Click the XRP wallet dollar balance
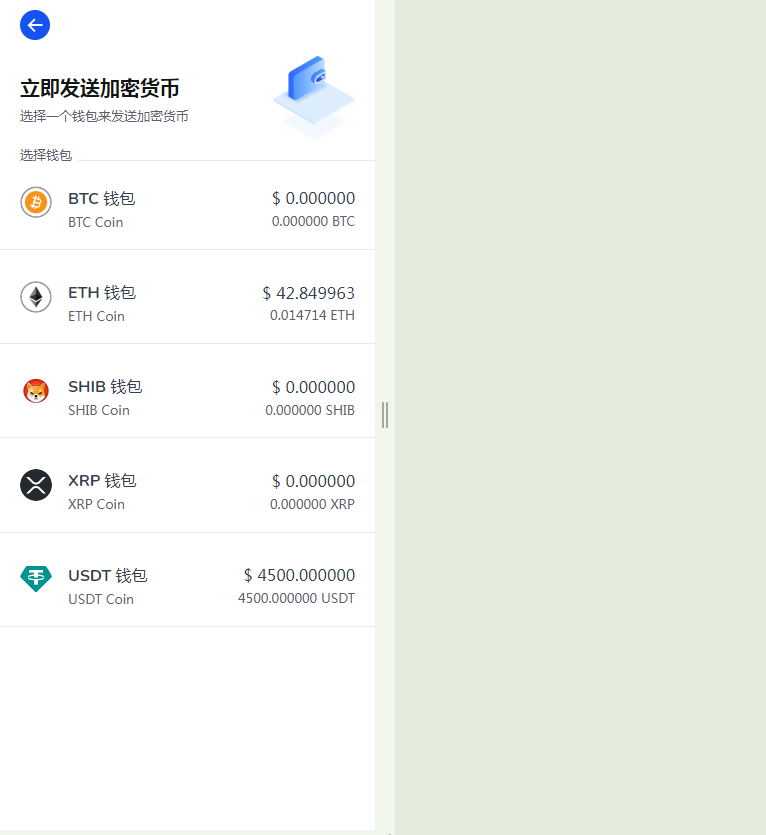 tap(314, 481)
